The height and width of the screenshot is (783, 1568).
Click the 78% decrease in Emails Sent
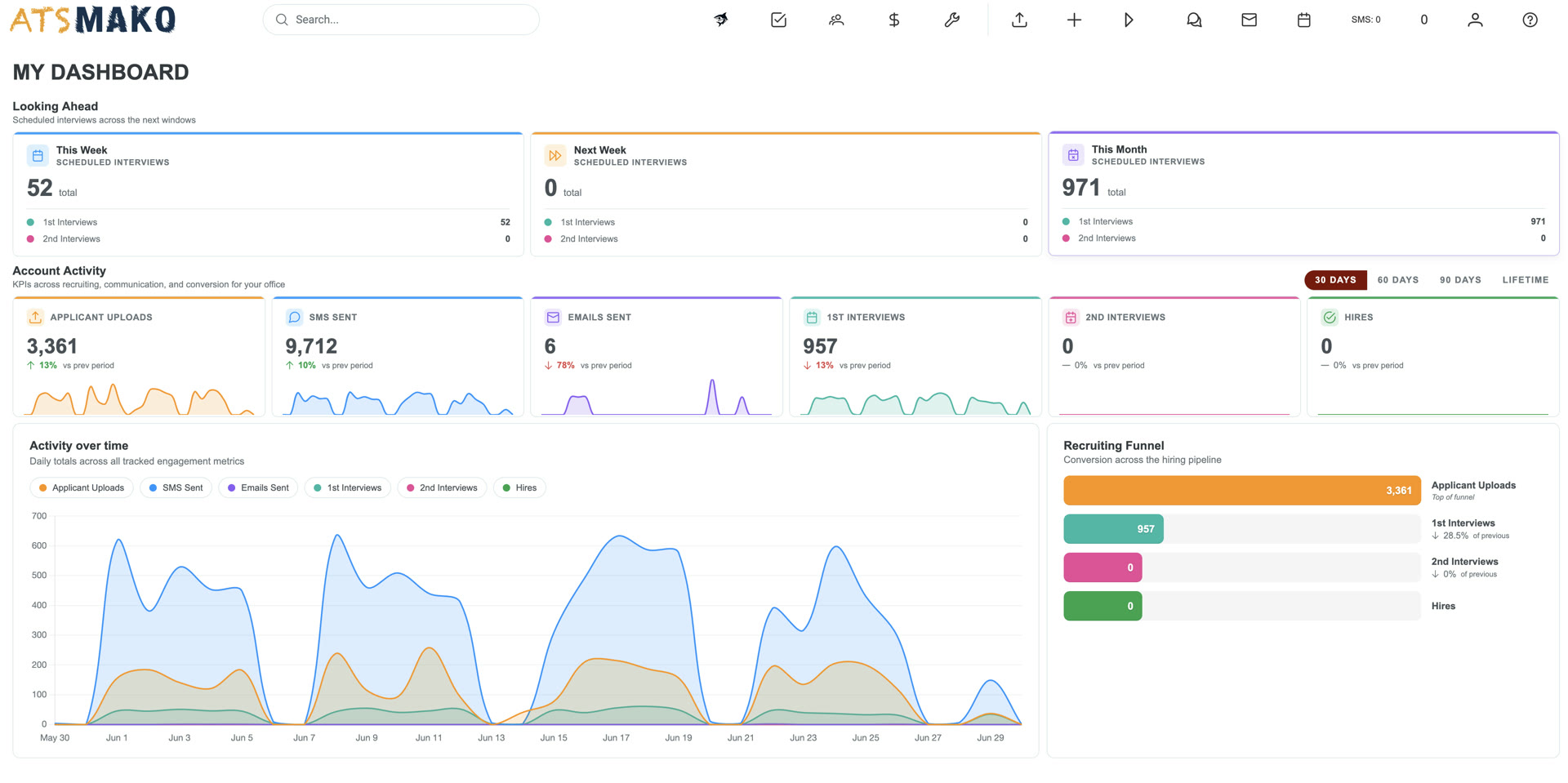[560, 366]
